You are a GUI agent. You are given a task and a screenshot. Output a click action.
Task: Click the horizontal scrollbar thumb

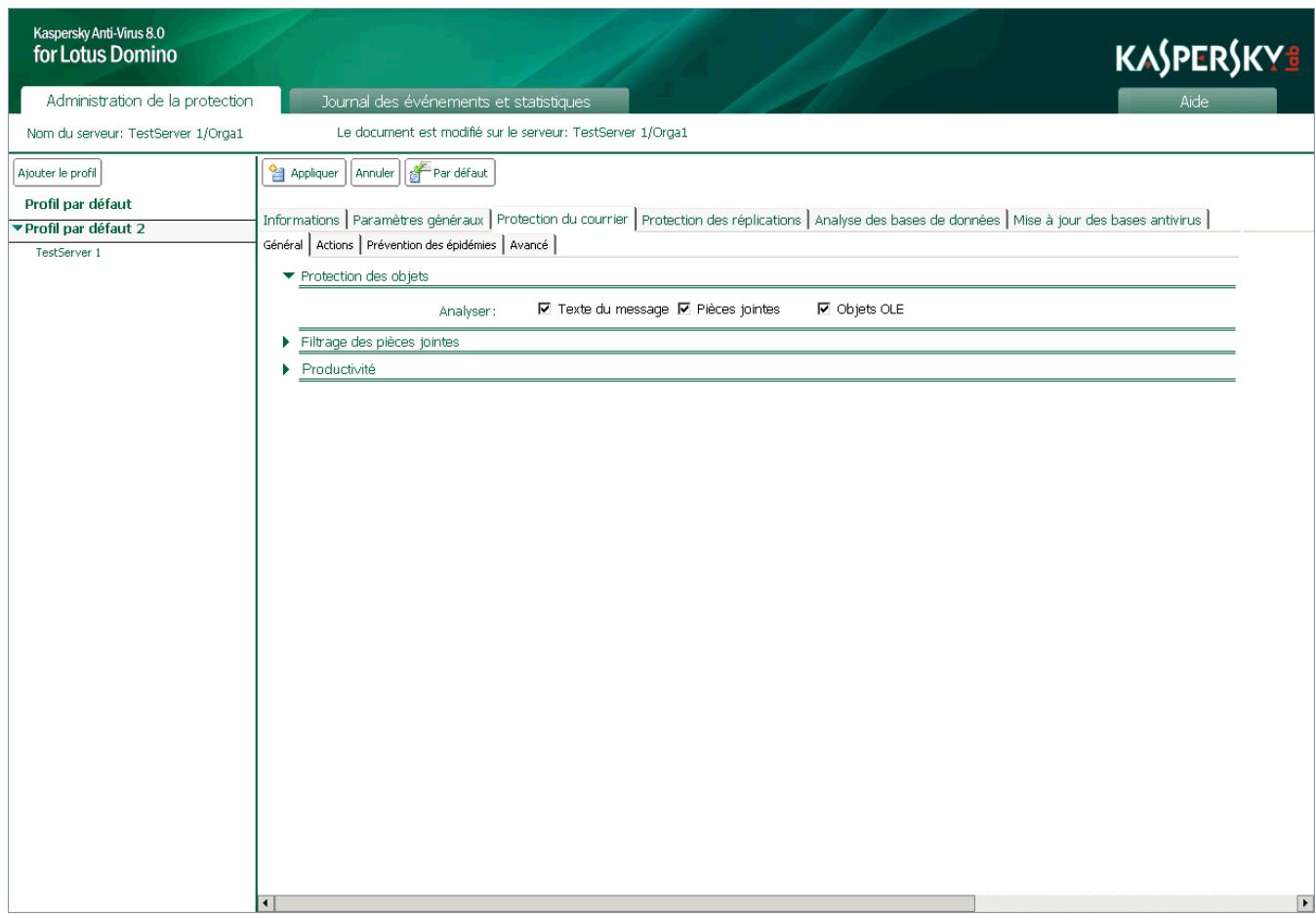(625, 903)
